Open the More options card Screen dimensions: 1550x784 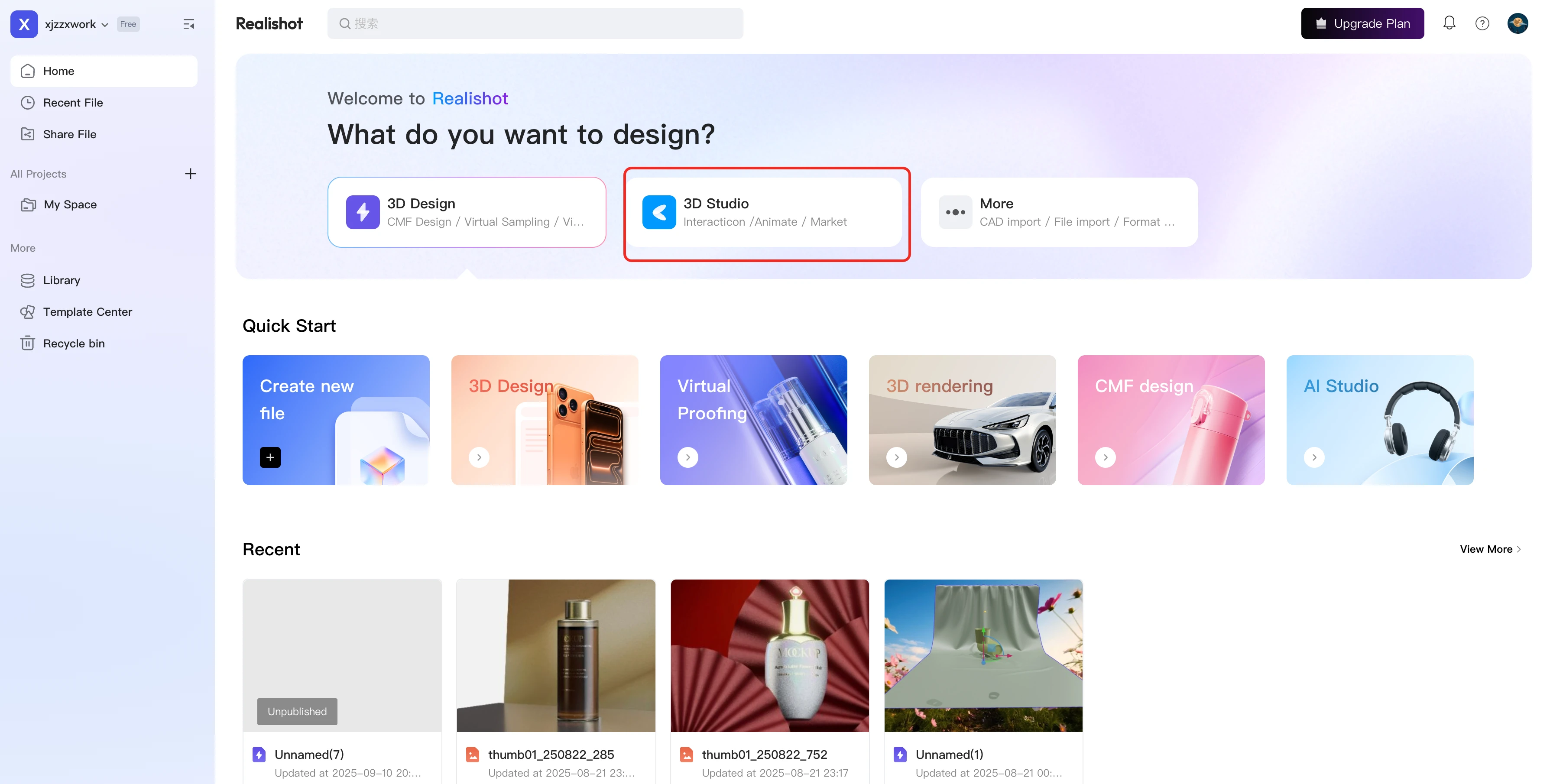coord(1059,212)
